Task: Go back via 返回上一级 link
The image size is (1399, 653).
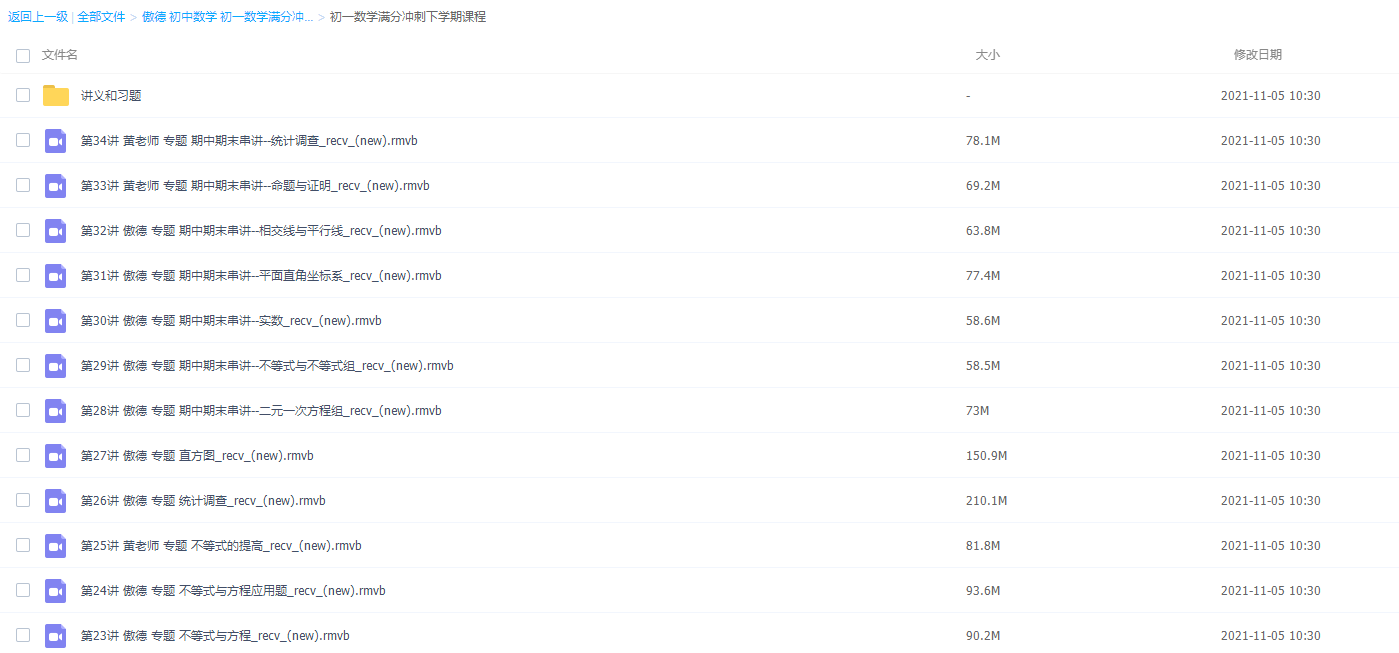Action: tap(38, 17)
